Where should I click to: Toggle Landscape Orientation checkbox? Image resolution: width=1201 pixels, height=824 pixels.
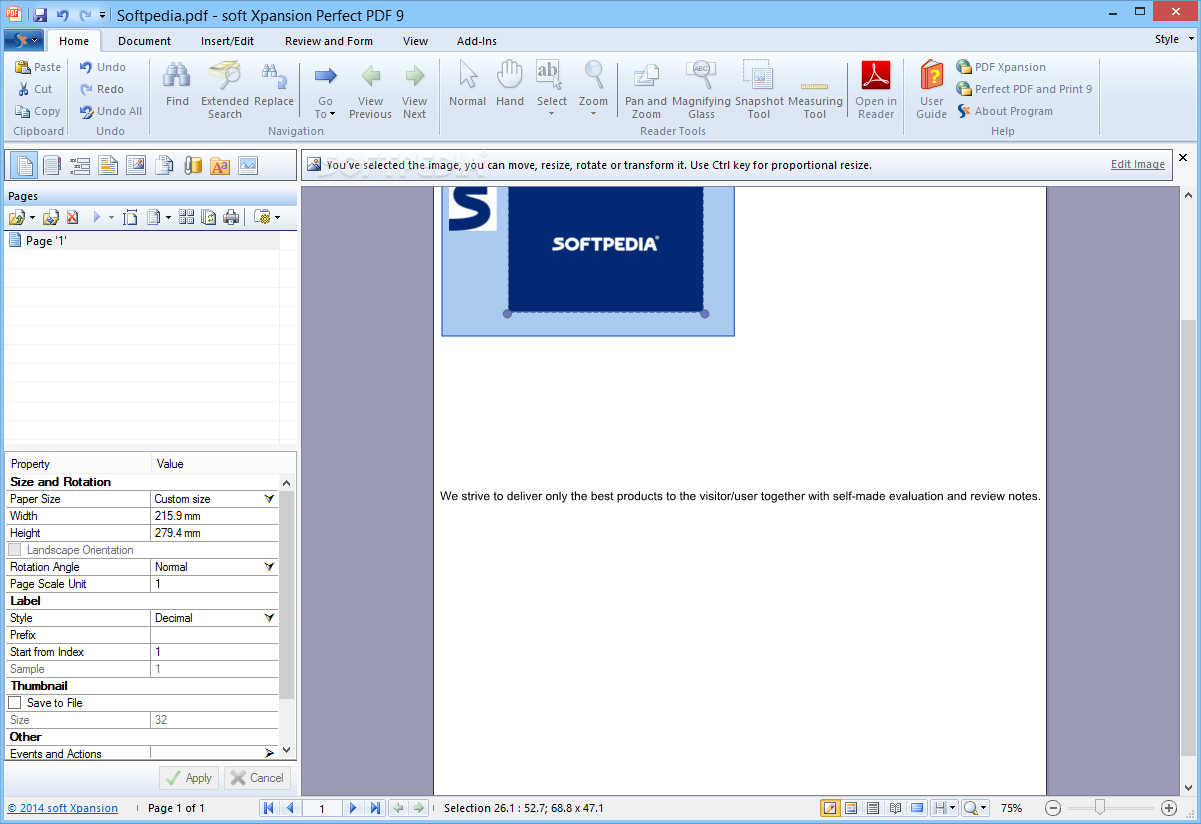14,550
